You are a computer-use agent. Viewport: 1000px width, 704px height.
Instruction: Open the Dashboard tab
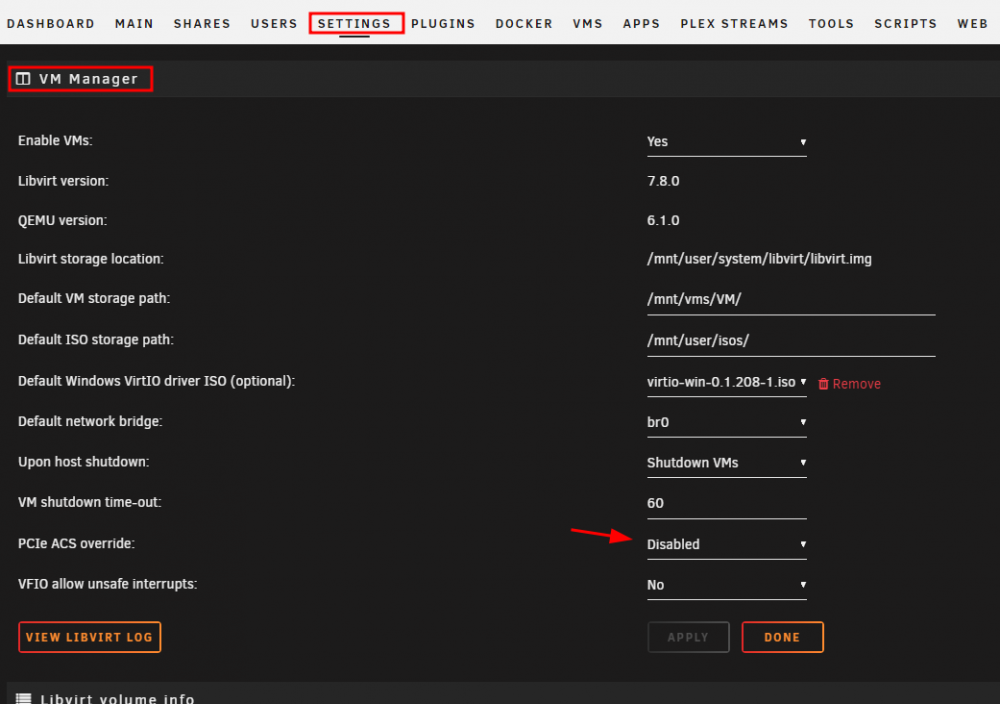point(50,24)
